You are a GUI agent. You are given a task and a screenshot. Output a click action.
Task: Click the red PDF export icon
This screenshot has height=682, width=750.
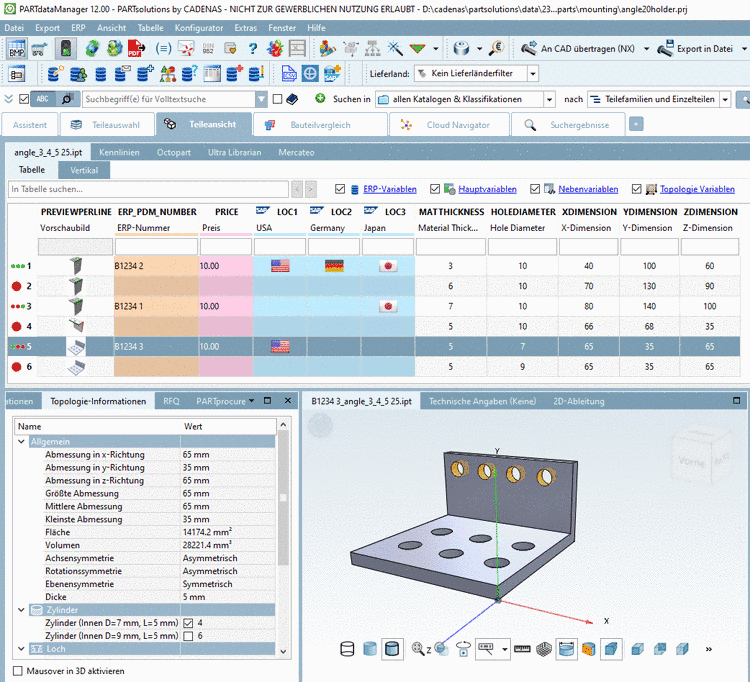(x=137, y=49)
